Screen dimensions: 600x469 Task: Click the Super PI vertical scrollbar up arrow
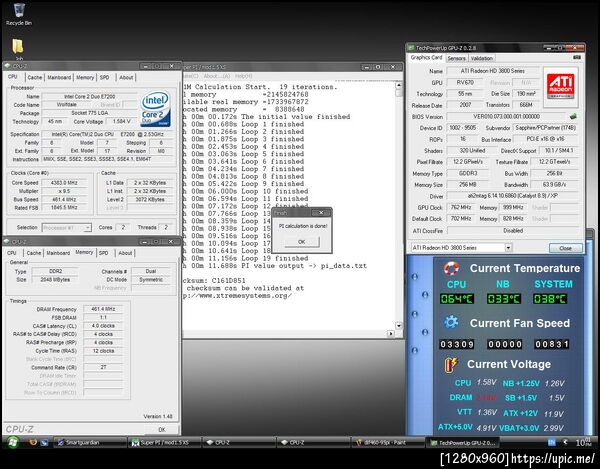click(x=399, y=86)
